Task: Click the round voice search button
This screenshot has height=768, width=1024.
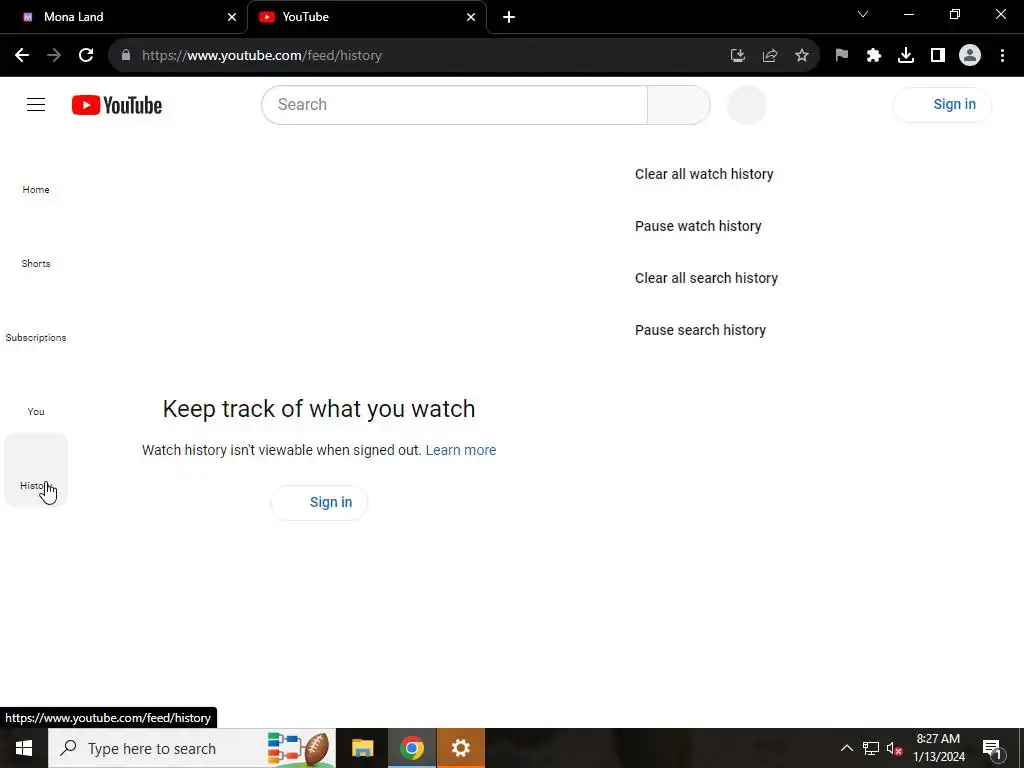Action: click(x=746, y=104)
